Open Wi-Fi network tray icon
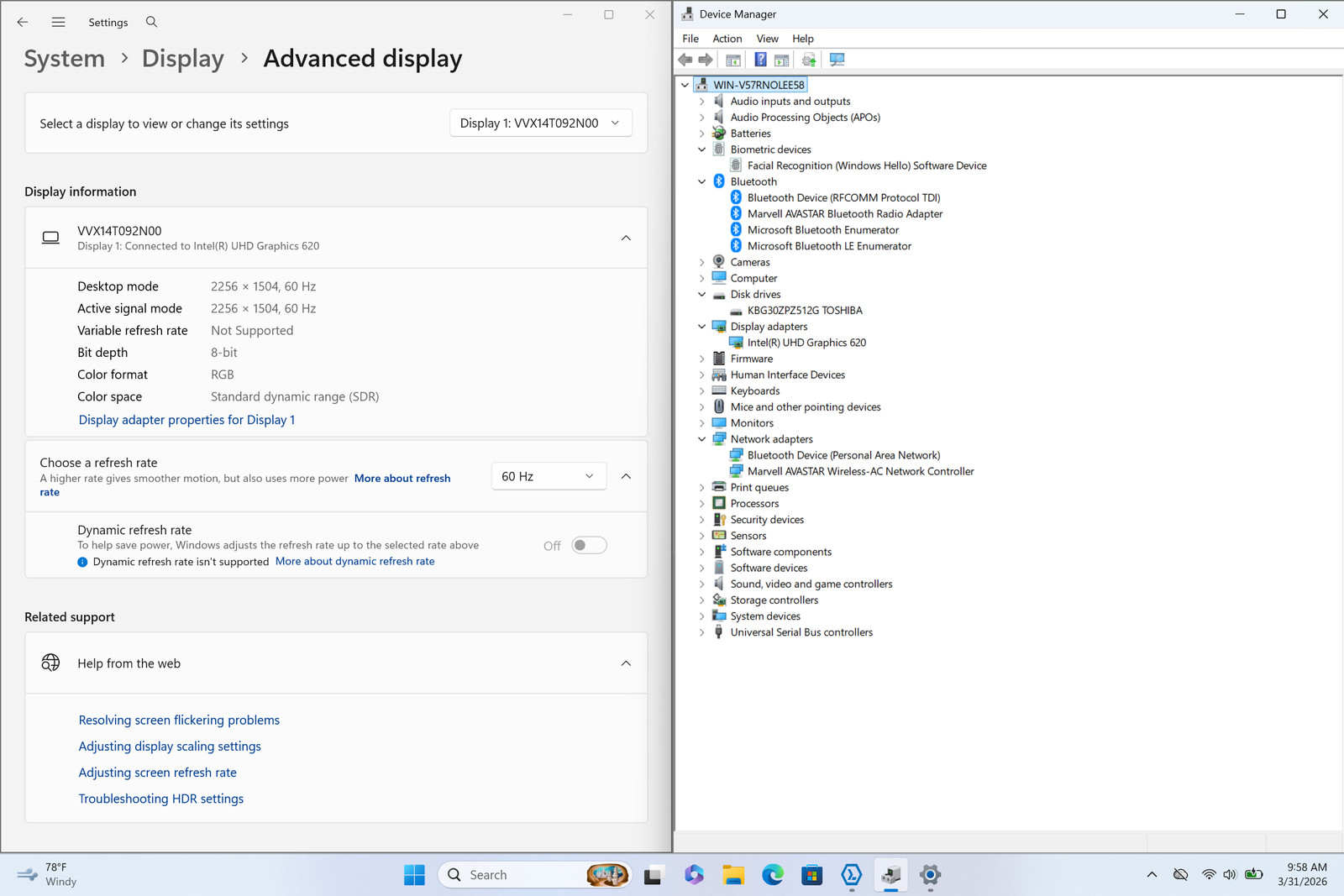This screenshot has height=896, width=1344. (1209, 875)
